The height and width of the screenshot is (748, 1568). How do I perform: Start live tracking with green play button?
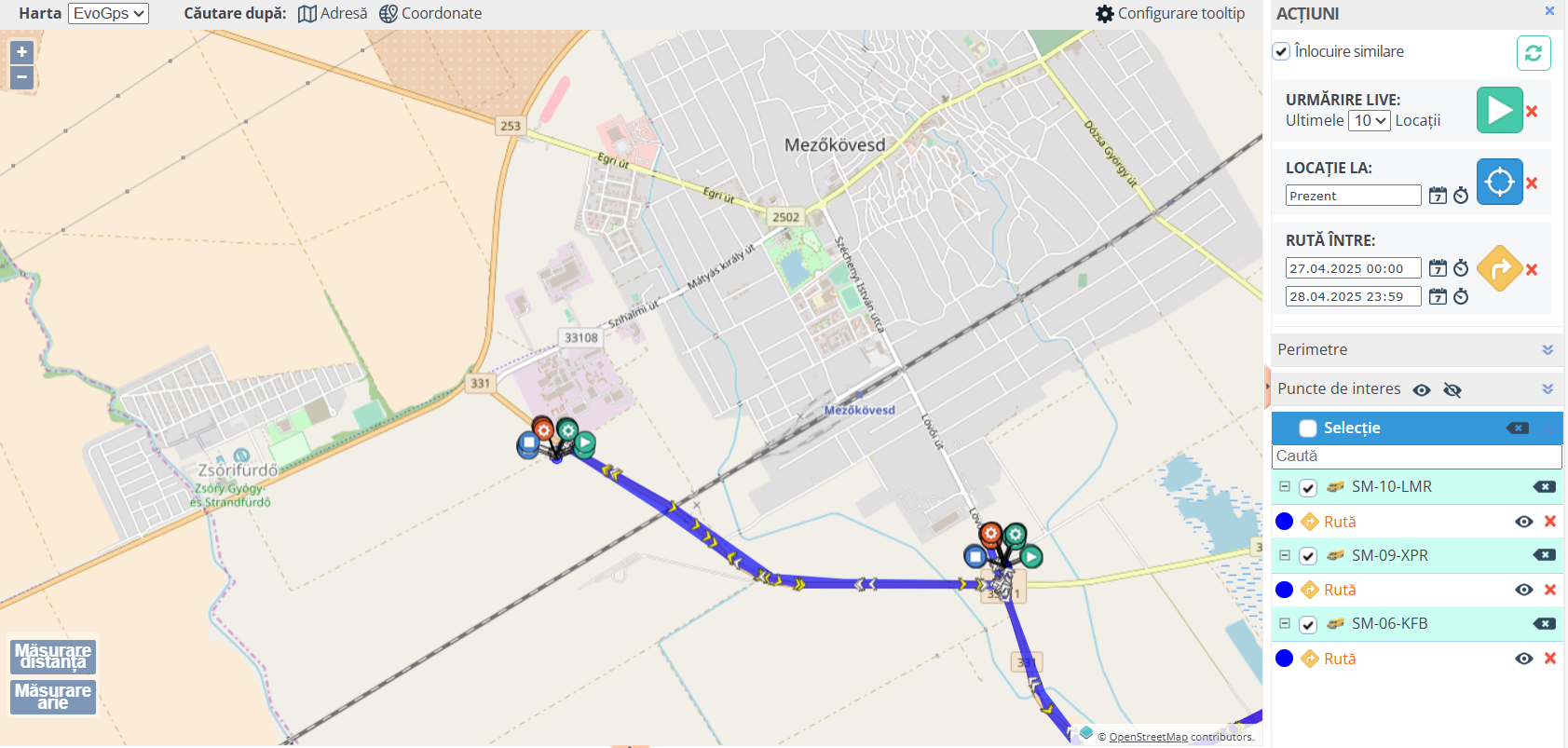pos(1499,110)
